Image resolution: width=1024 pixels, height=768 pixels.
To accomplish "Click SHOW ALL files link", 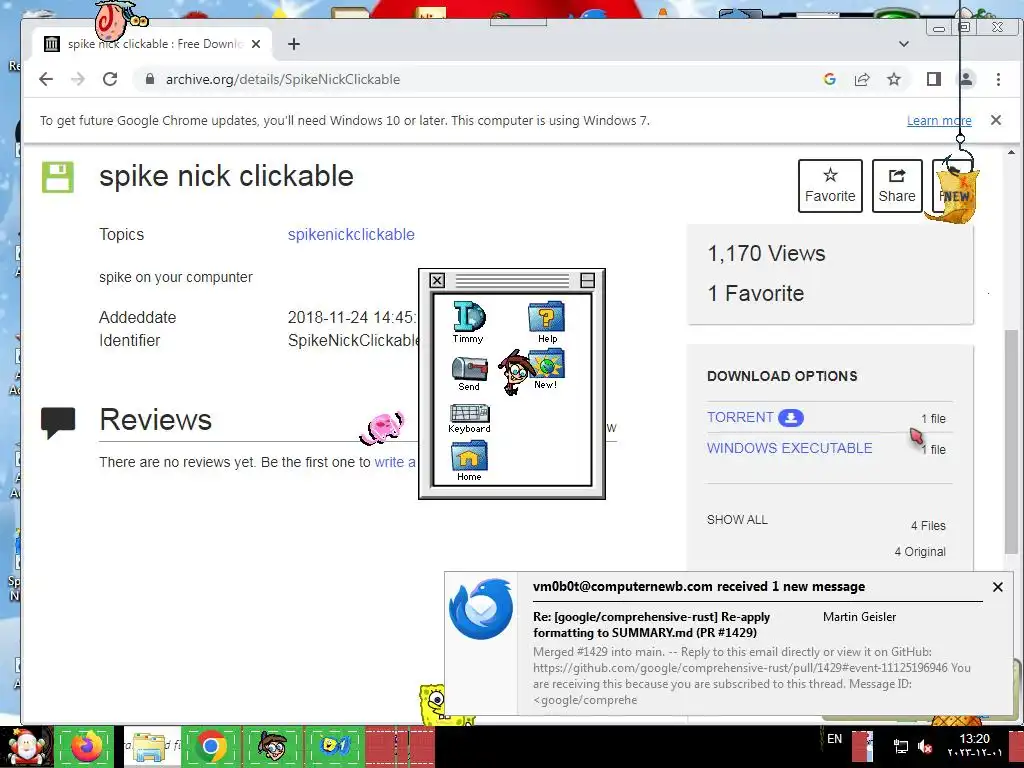I will click(737, 520).
